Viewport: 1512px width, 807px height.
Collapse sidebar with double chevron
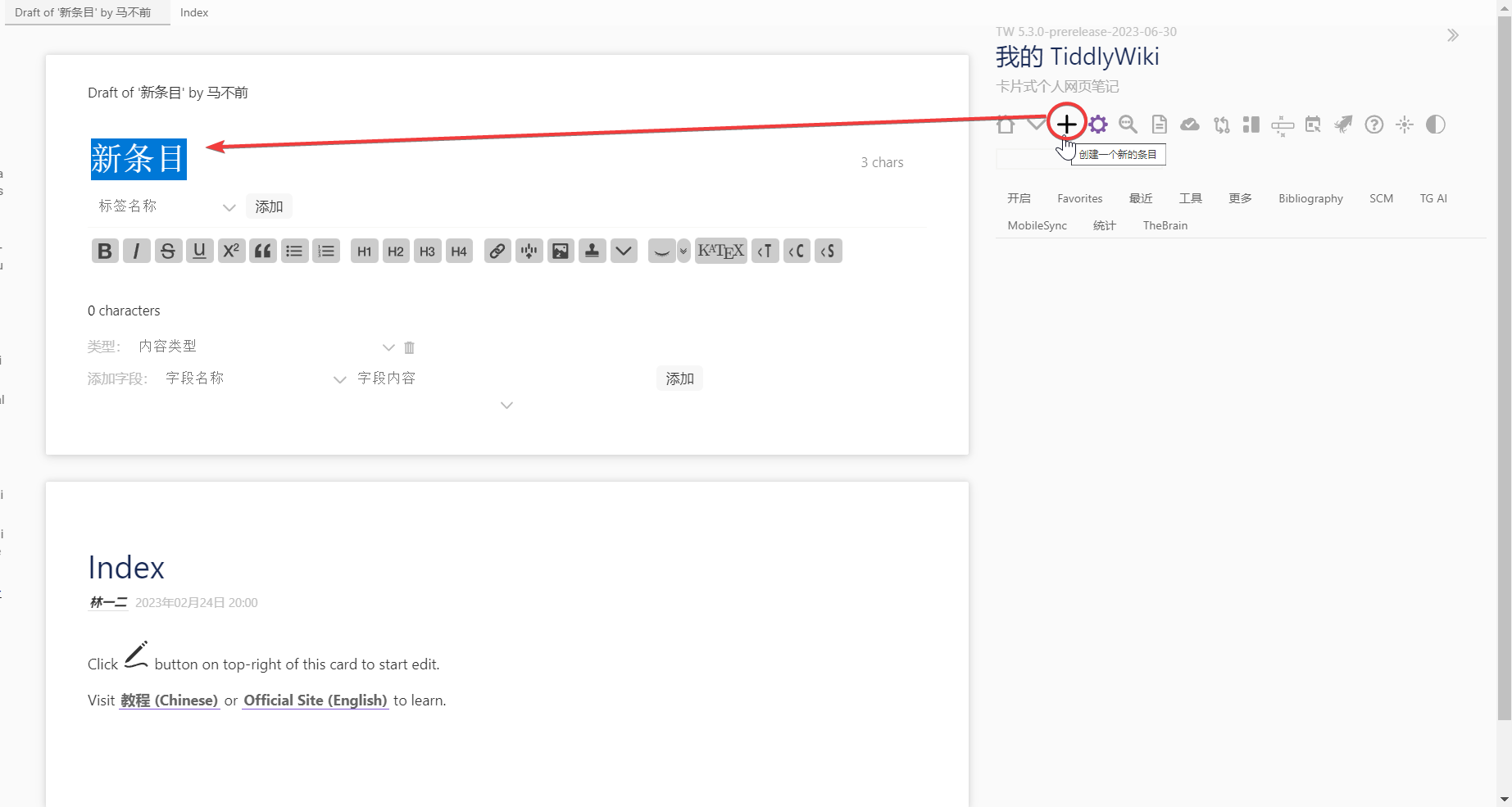(x=1453, y=35)
